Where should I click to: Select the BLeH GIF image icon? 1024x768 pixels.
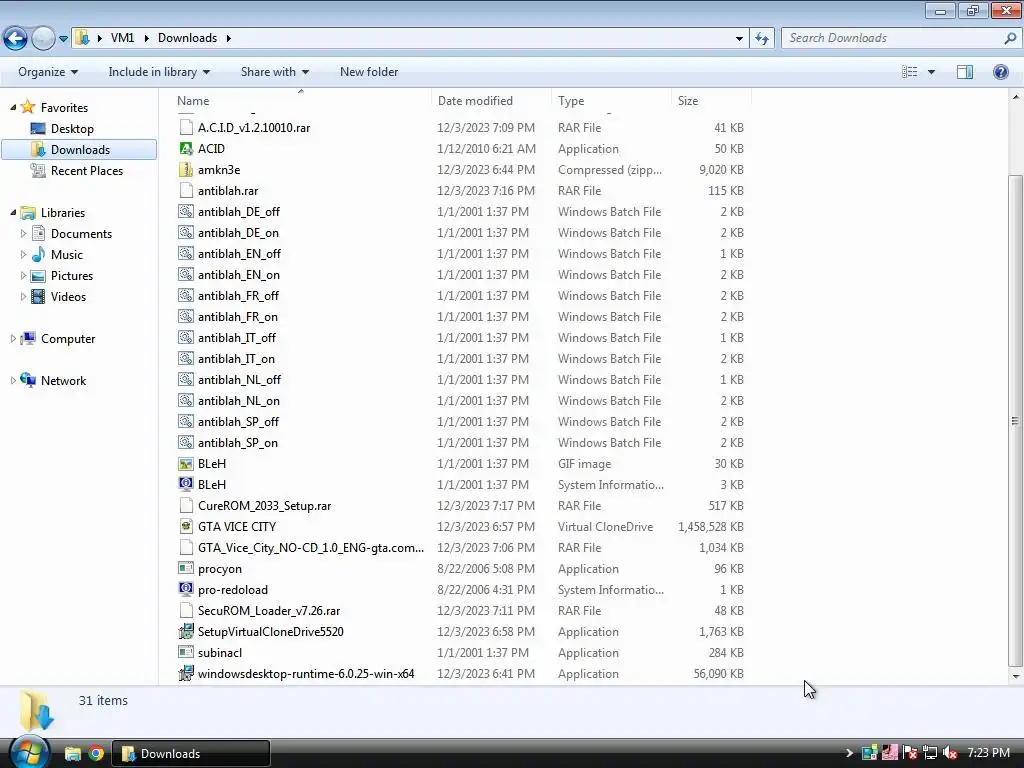pos(186,464)
